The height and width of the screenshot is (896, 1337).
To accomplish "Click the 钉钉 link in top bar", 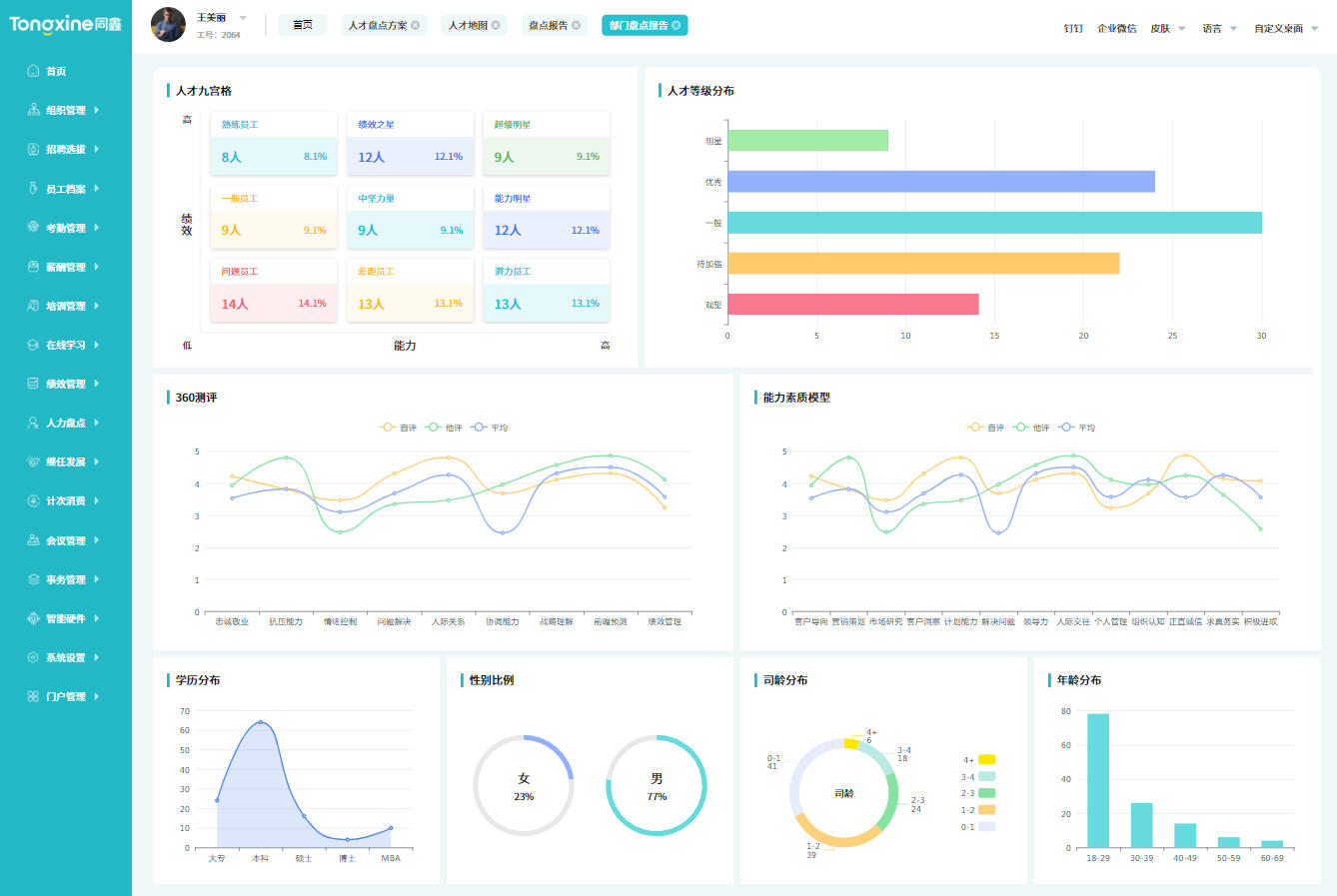I will tap(1073, 28).
